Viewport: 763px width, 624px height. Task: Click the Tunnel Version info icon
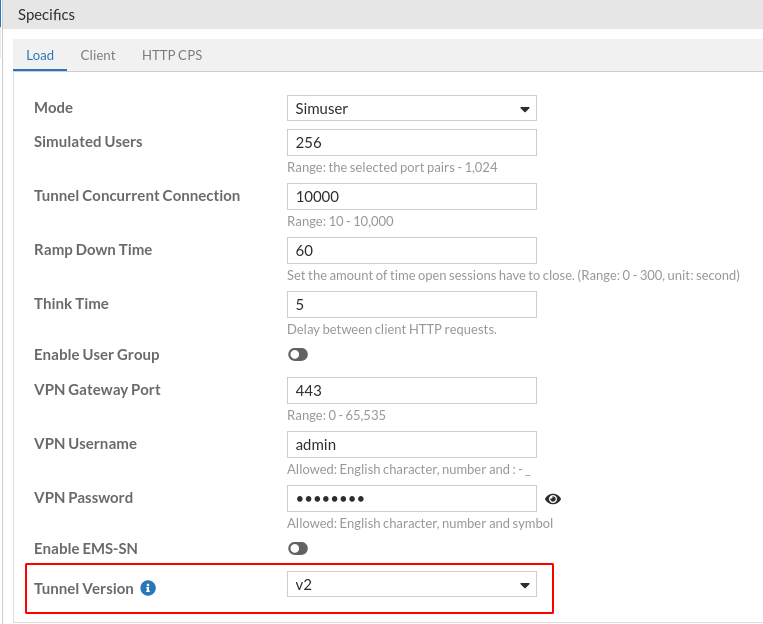coord(148,588)
